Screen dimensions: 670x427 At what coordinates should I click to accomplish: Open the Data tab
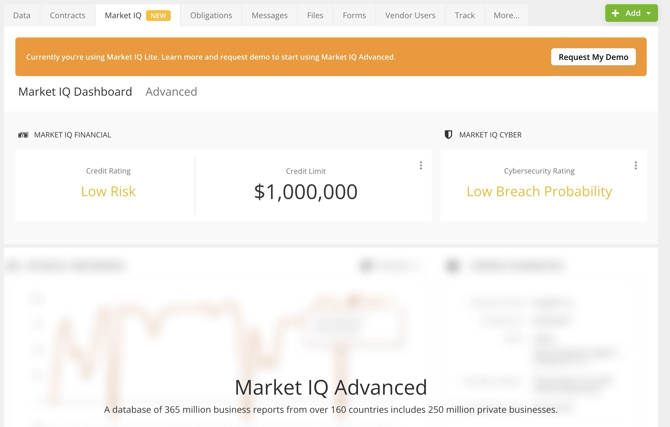(22, 15)
